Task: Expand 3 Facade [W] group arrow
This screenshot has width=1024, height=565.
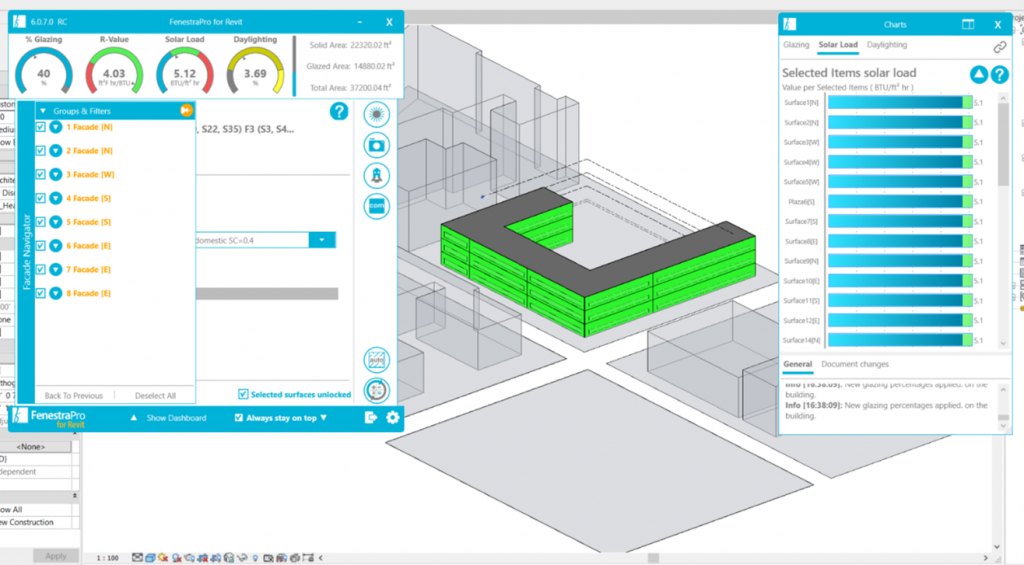Action: pyautogui.click(x=56, y=174)
